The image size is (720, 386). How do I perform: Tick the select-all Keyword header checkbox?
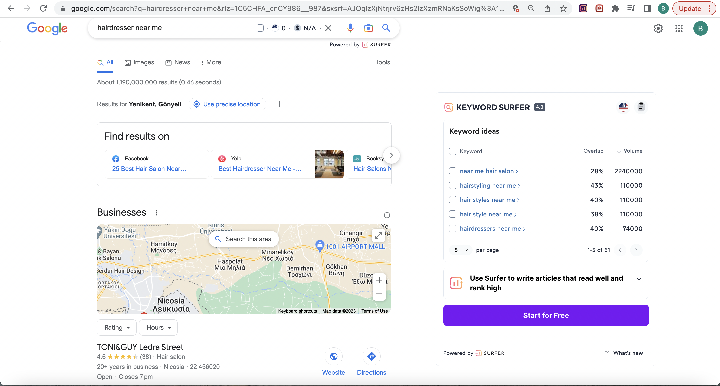(x=452, y=151)
